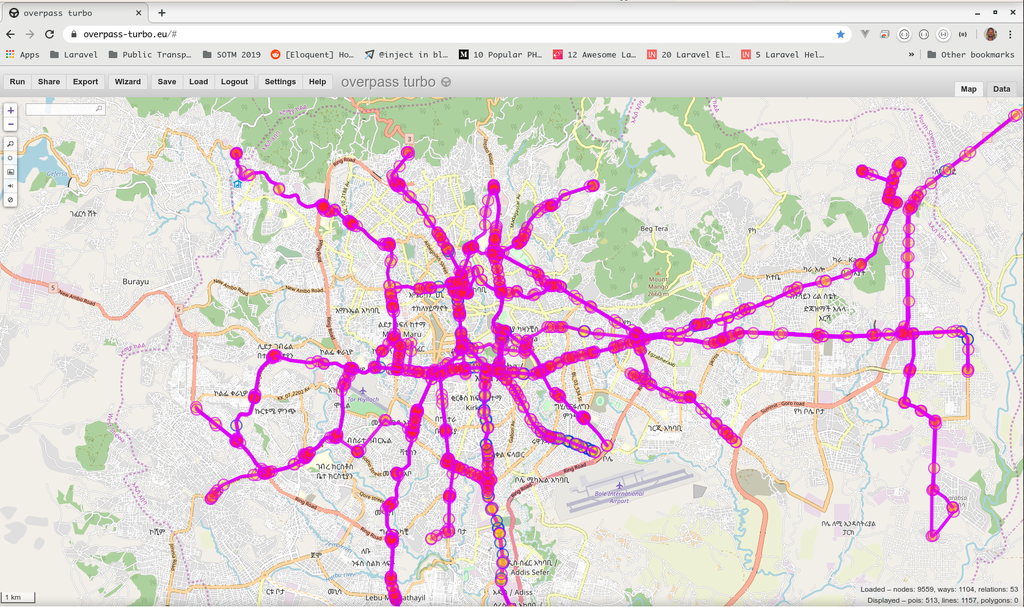This screenshot has height=607, width=1024.
Task: Open the Laravel bookmarks folder
Action: [x=74, y=55]
